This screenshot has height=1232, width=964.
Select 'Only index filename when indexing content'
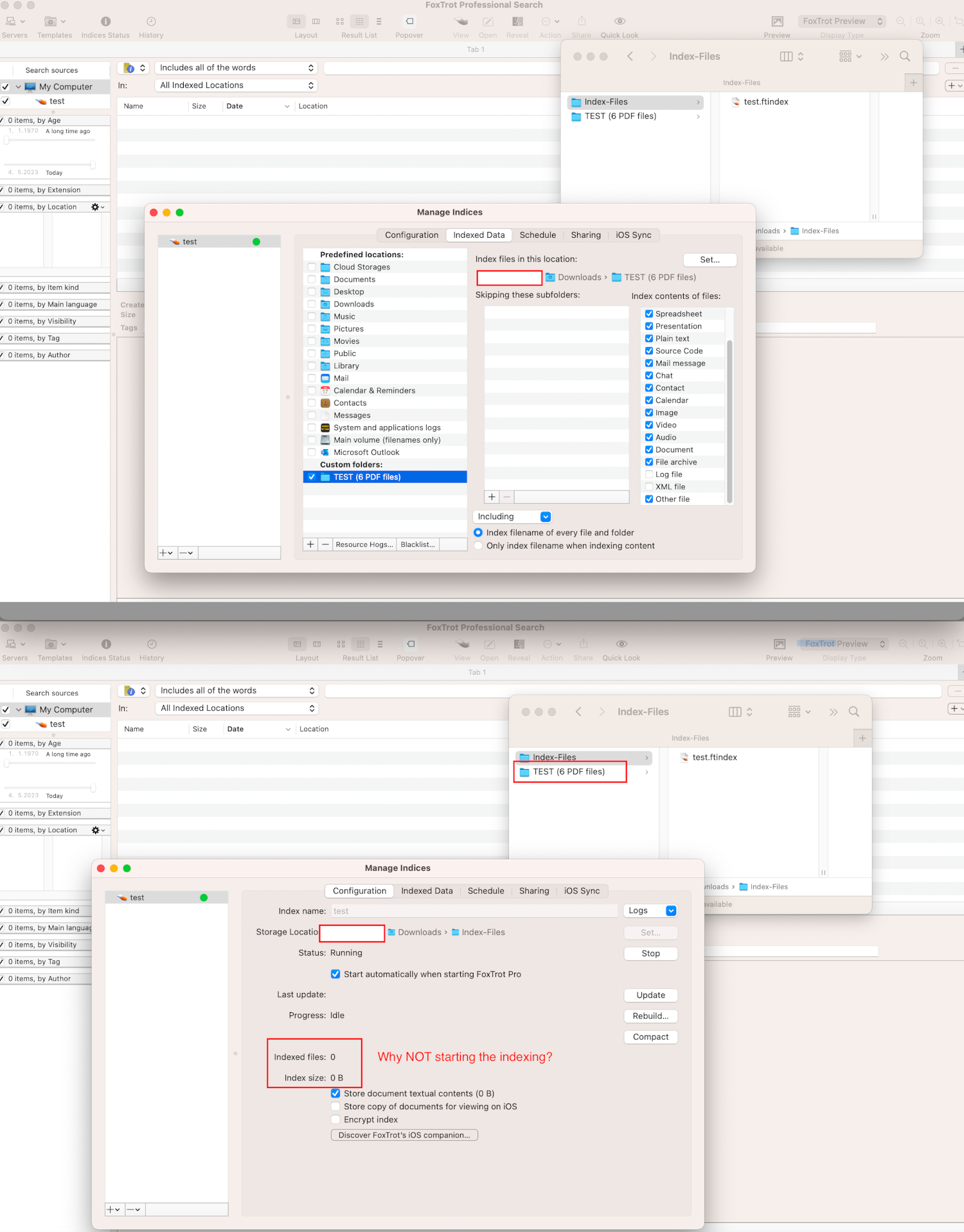(478, 546)
